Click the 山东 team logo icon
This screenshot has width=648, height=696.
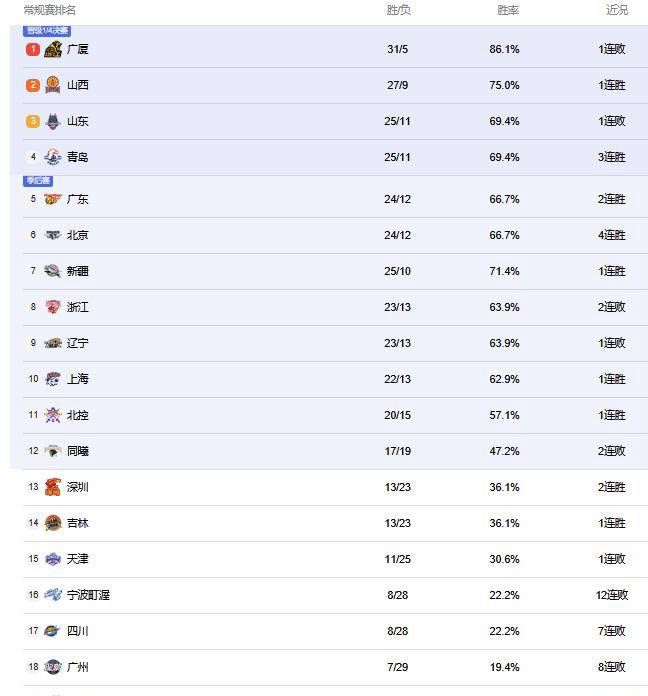[x=53, y=121]
